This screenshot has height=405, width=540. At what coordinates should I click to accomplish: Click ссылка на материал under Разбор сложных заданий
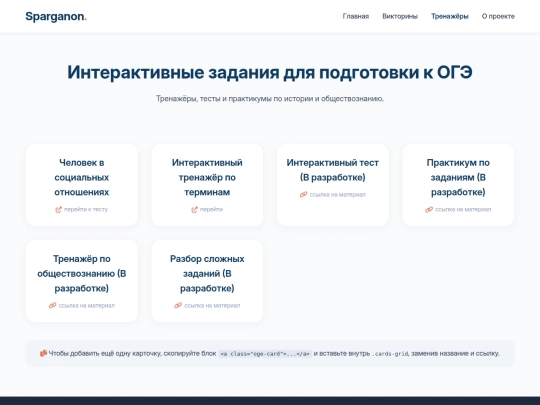pos(212,305)
